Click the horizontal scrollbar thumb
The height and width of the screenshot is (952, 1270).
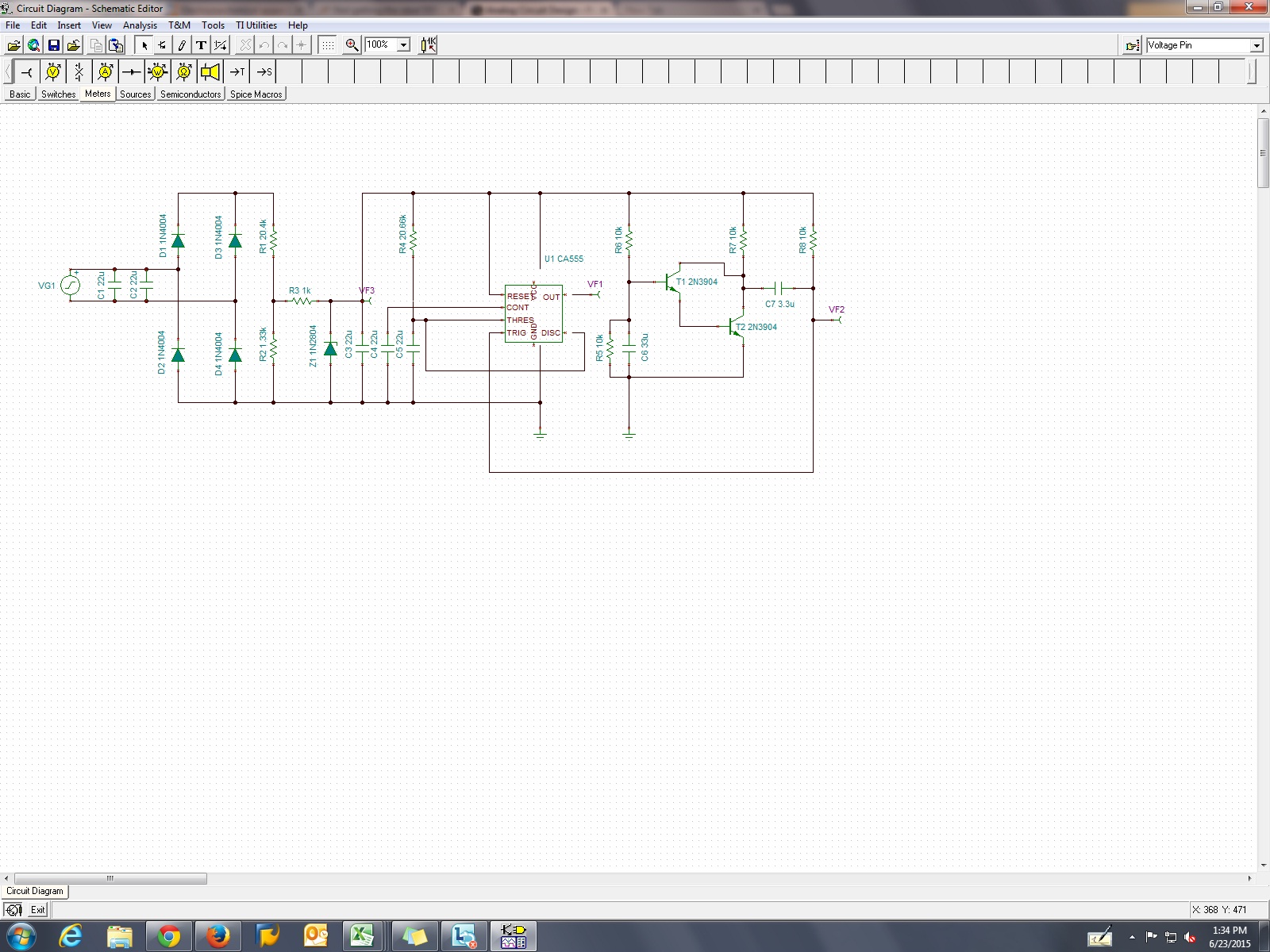[110, 878]
